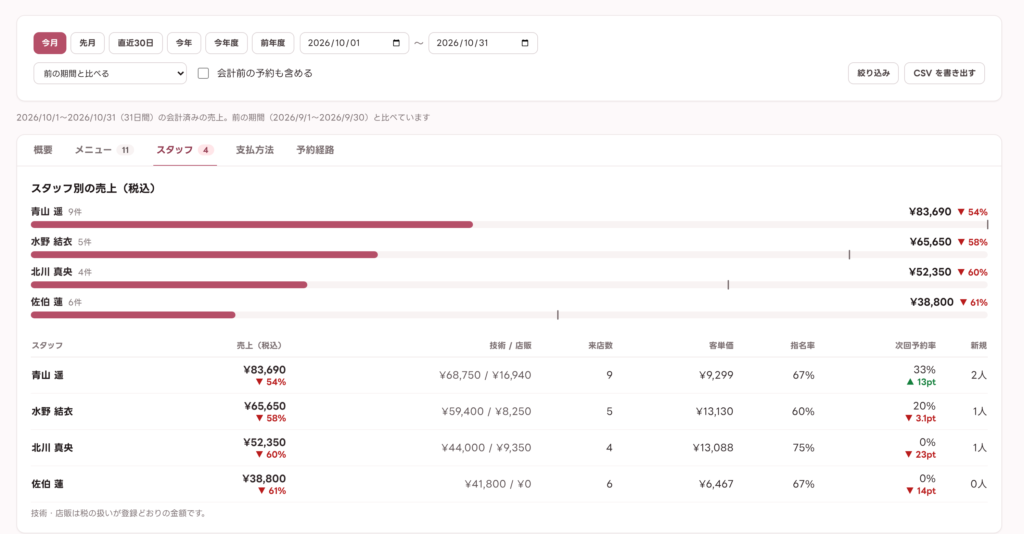Screen dimensions: 1024x534
Task: Select 北川 真央 in the staff table
Action: pyautogui.click(x=52, y=448)
